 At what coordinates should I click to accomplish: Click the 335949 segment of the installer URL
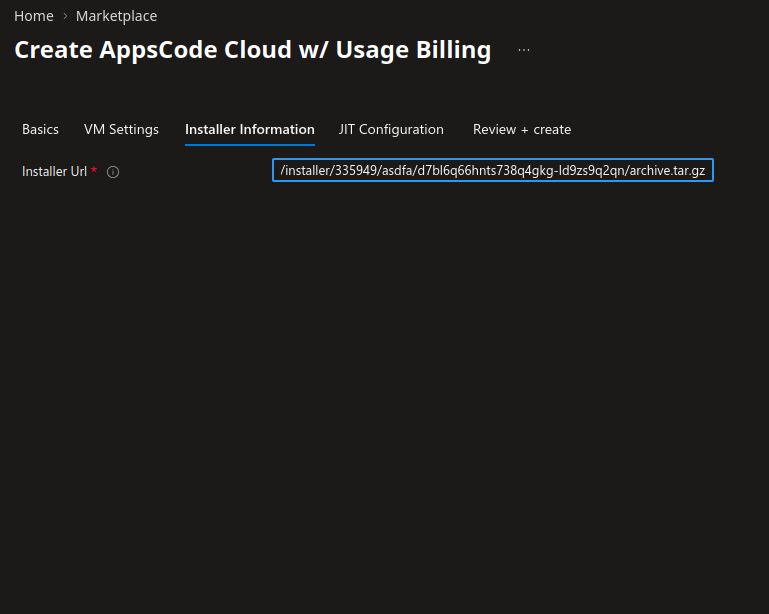point(357,171)
